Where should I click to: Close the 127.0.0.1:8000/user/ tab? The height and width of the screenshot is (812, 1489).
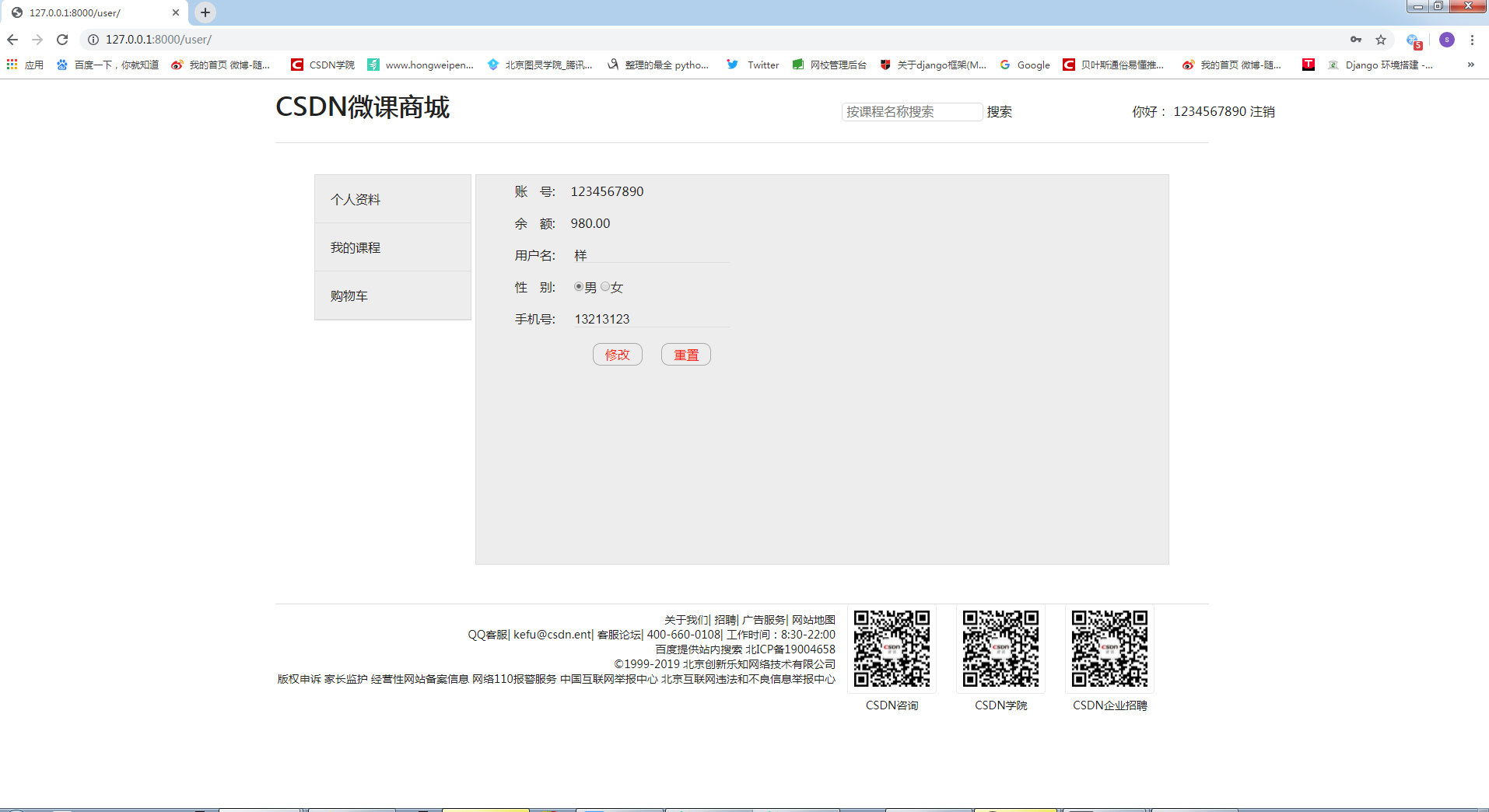tap(176, 12)
